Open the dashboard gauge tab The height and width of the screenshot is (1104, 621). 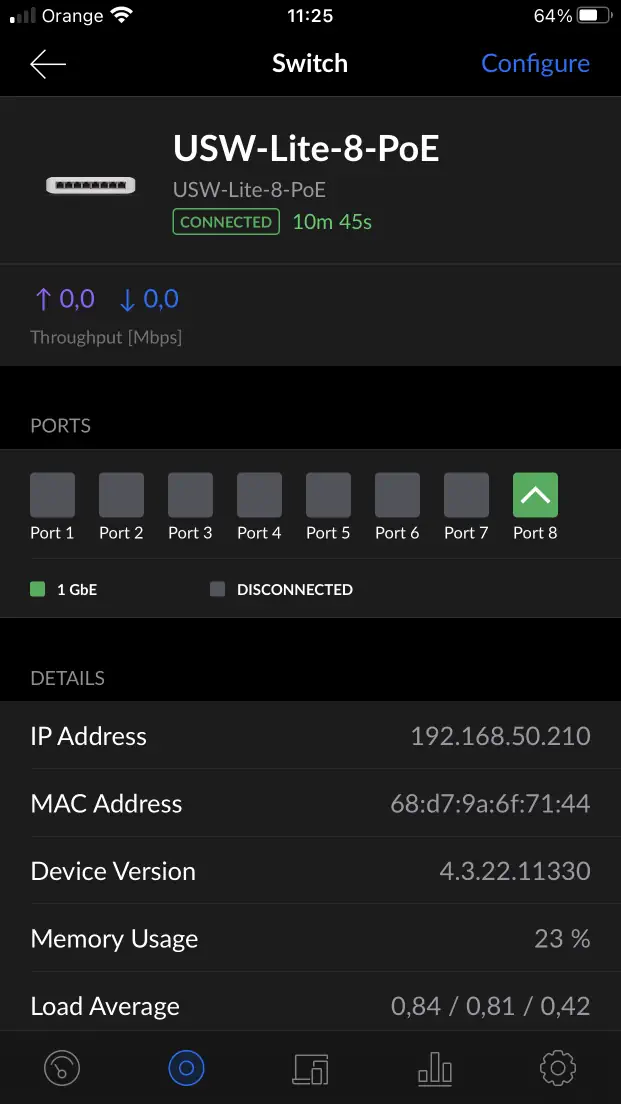click(x=62, y=1069)
